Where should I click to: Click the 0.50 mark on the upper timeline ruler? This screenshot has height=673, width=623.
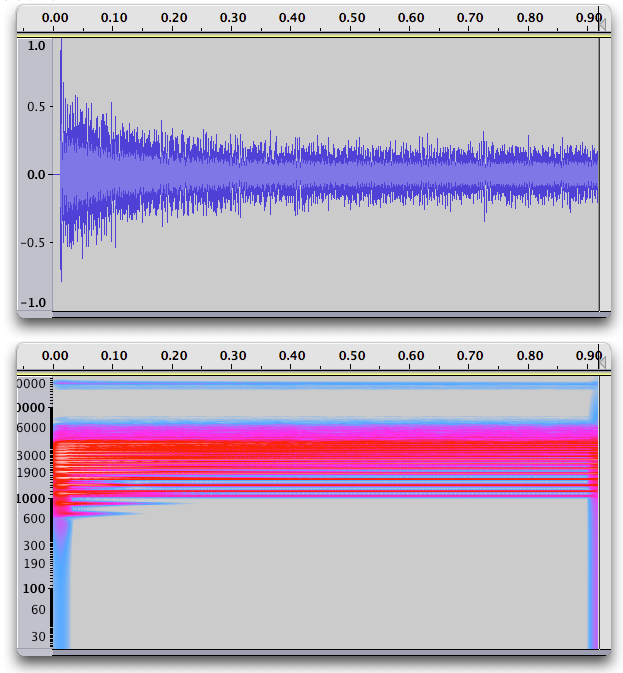click(352, 18)
